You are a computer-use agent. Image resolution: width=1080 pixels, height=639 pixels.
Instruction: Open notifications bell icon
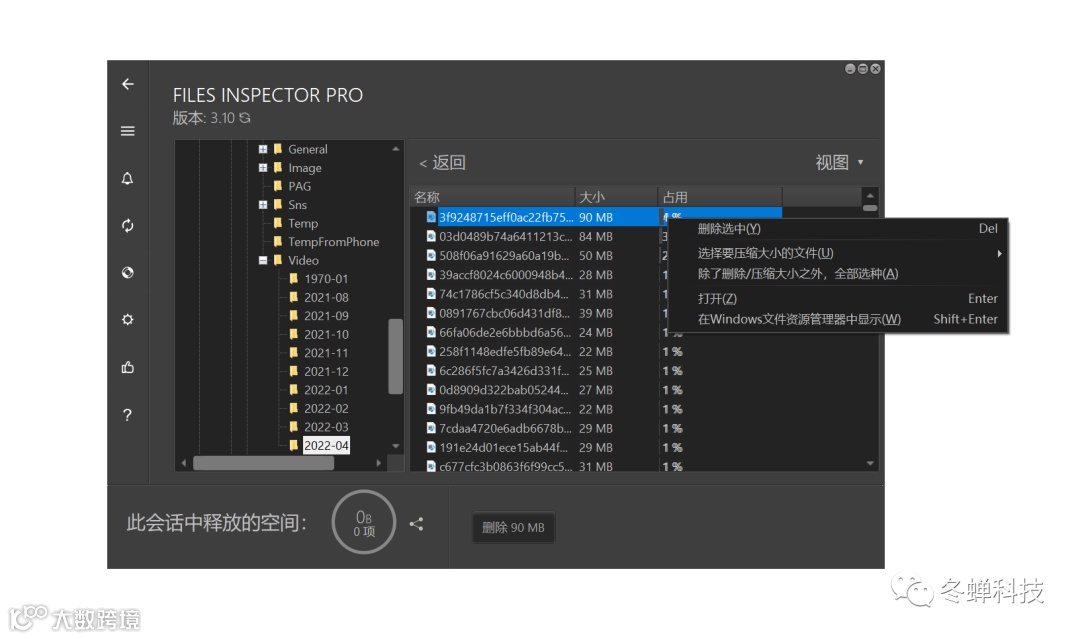click(127, 178)
